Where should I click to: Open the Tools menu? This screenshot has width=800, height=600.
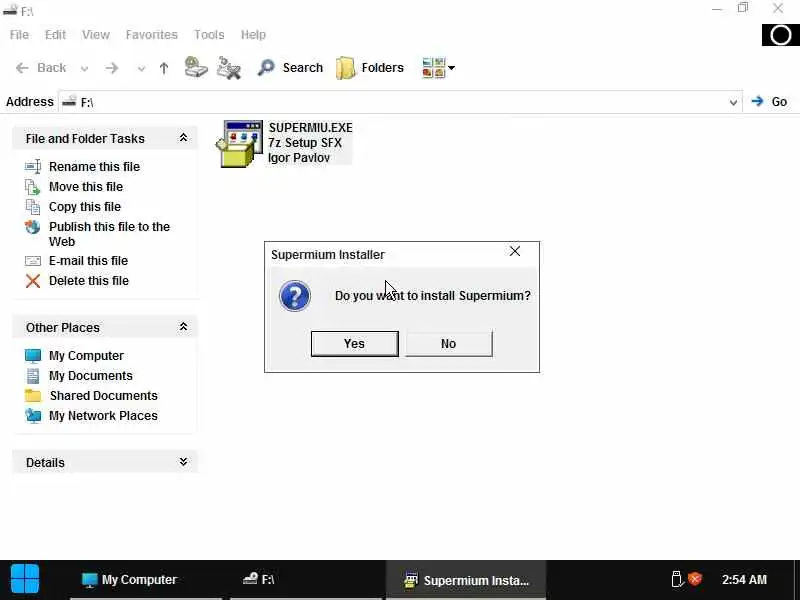coord(209,35)
